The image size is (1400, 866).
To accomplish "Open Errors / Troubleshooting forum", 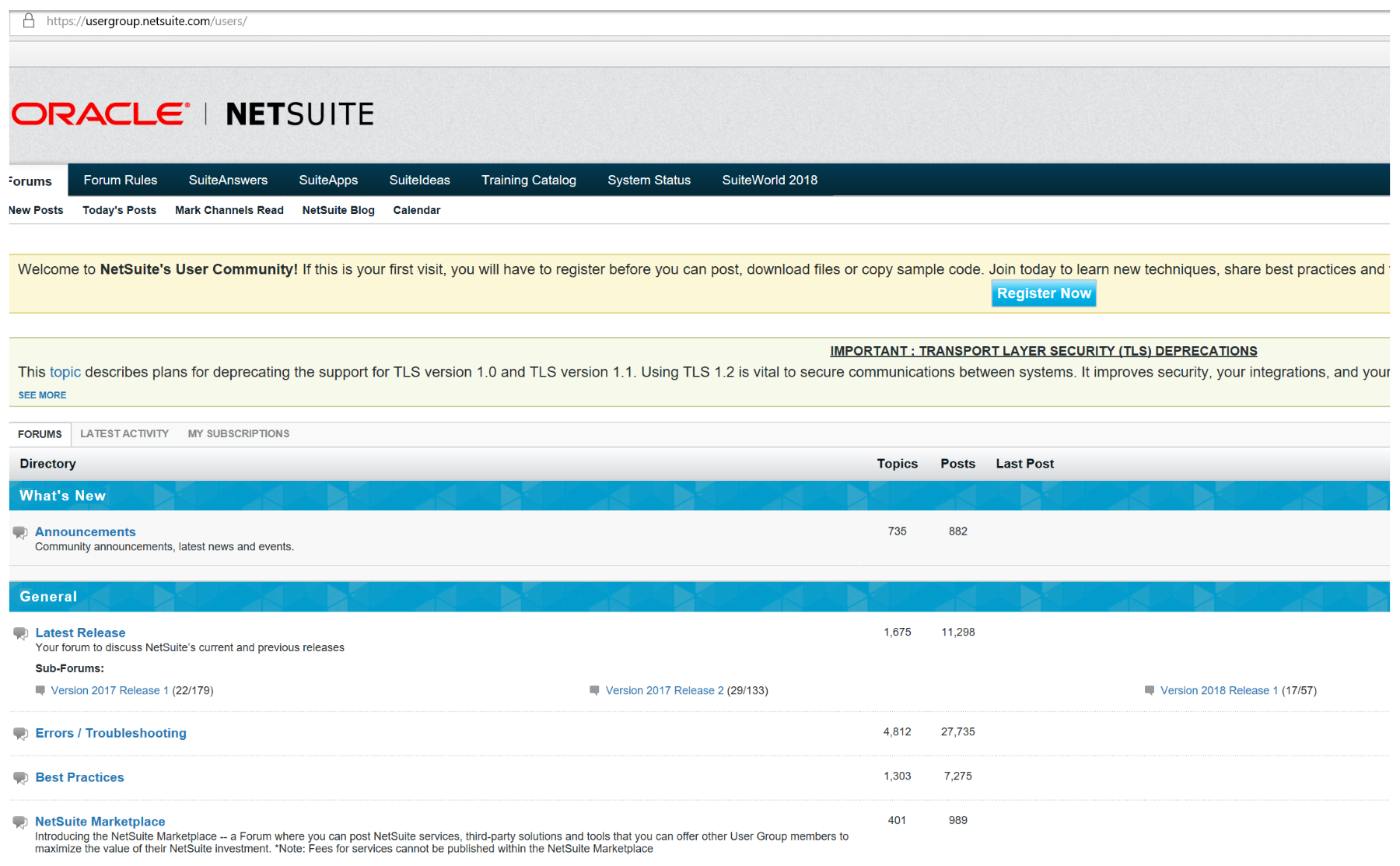I will (111, 733).
